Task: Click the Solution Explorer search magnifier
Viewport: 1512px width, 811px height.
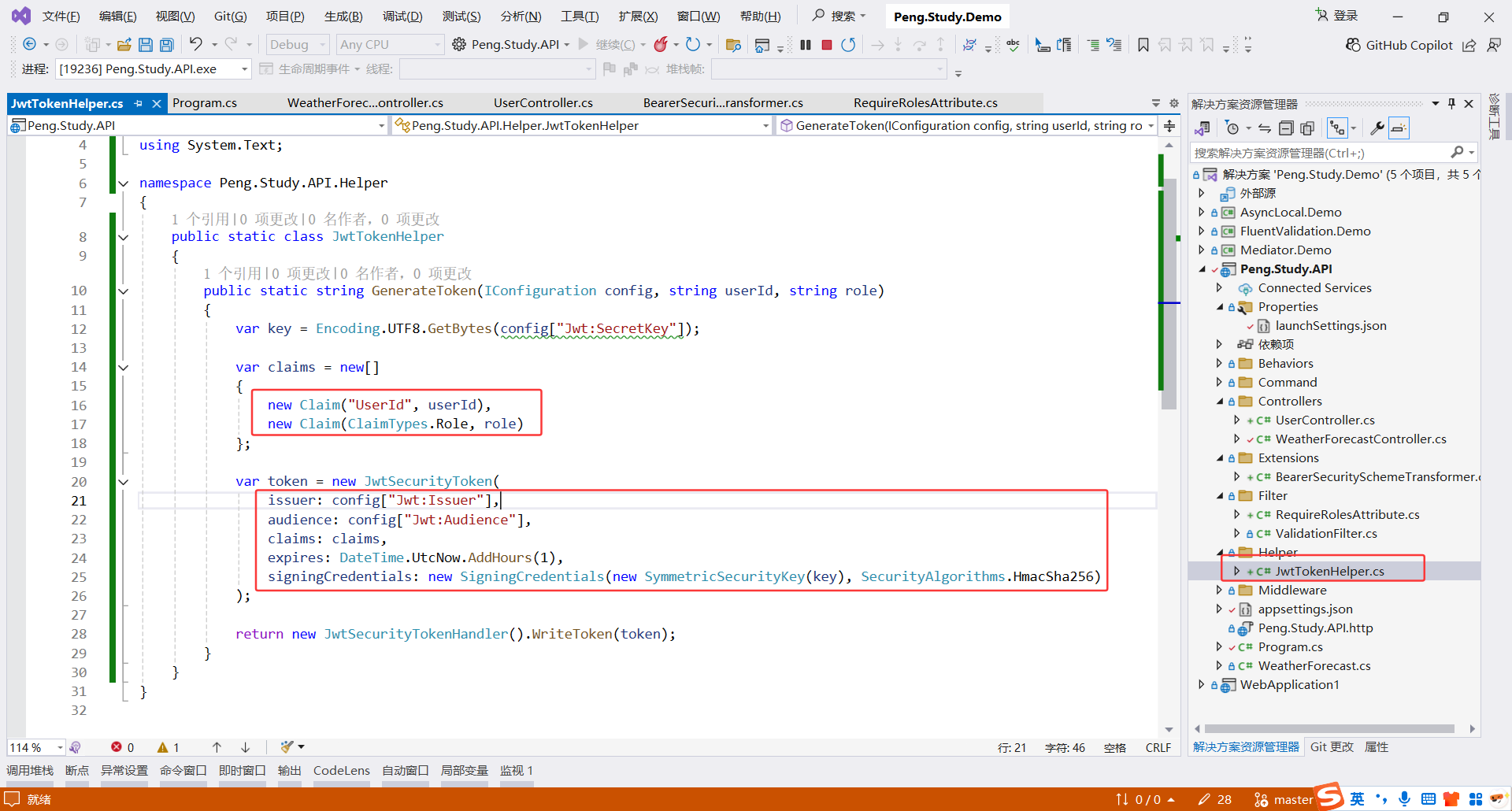Action: pyautogui.click(x=1458, y=153)
